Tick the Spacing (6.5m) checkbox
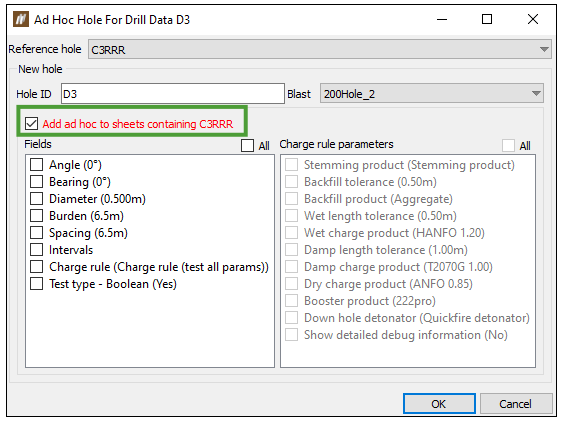 [x=37, y=233]
